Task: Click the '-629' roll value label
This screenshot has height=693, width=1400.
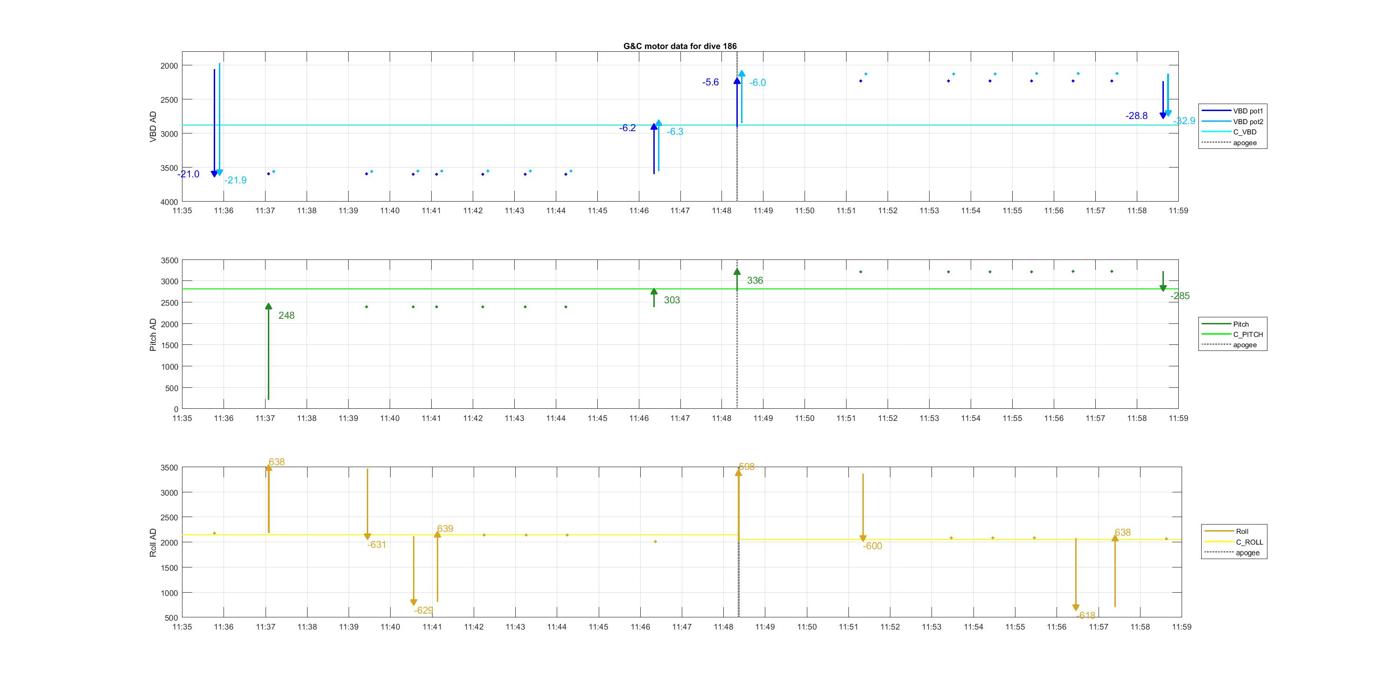Action: click(x=423, y=610)
